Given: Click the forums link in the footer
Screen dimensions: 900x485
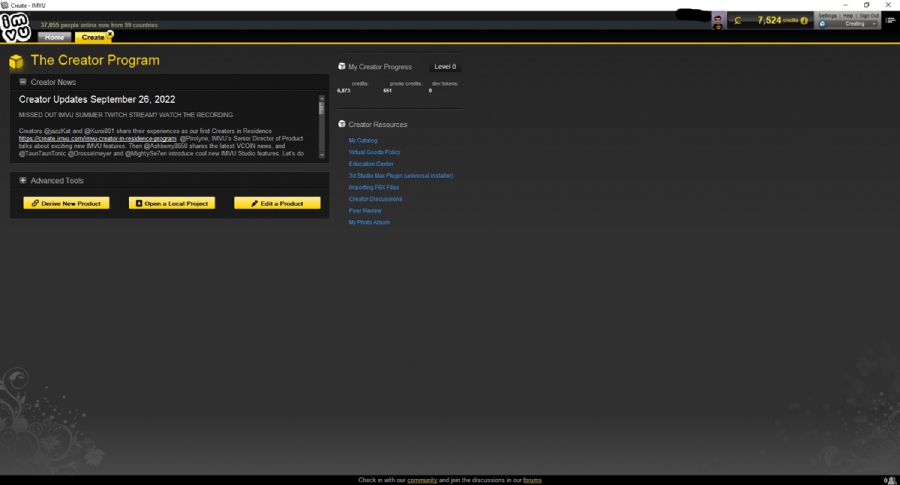Looking at the screenshot, I should [532, 480].
